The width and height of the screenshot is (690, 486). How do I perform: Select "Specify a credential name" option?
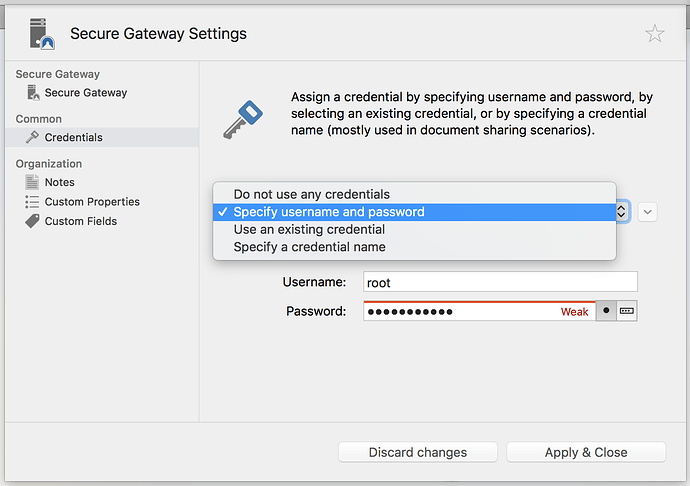point(309,247)
